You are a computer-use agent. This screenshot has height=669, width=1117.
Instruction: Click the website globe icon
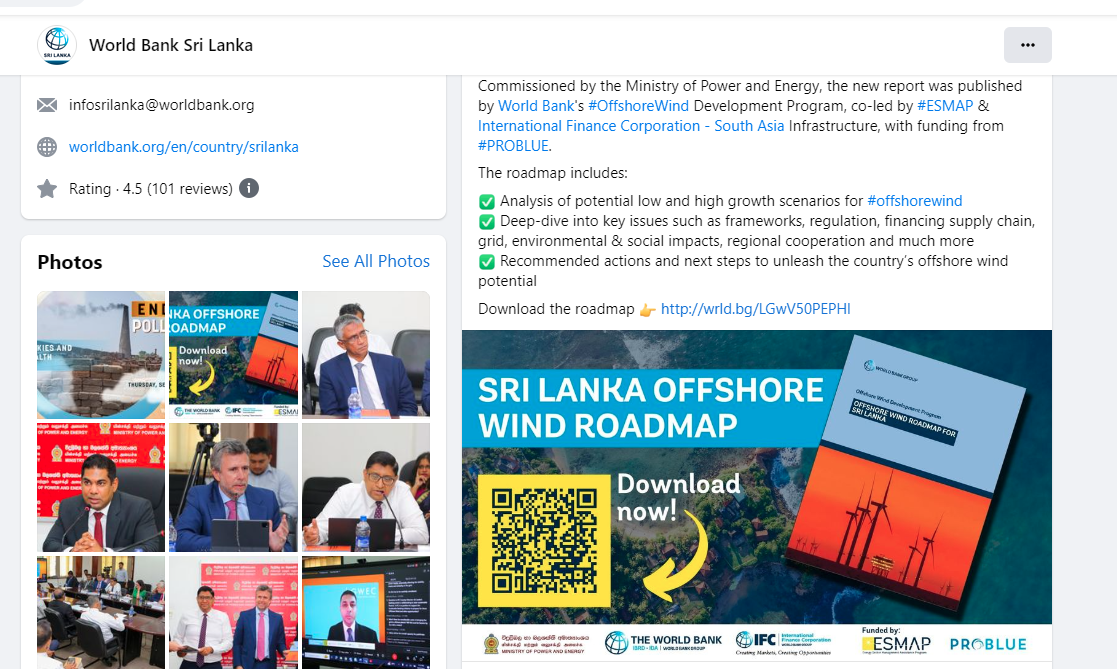pos(47,147)
